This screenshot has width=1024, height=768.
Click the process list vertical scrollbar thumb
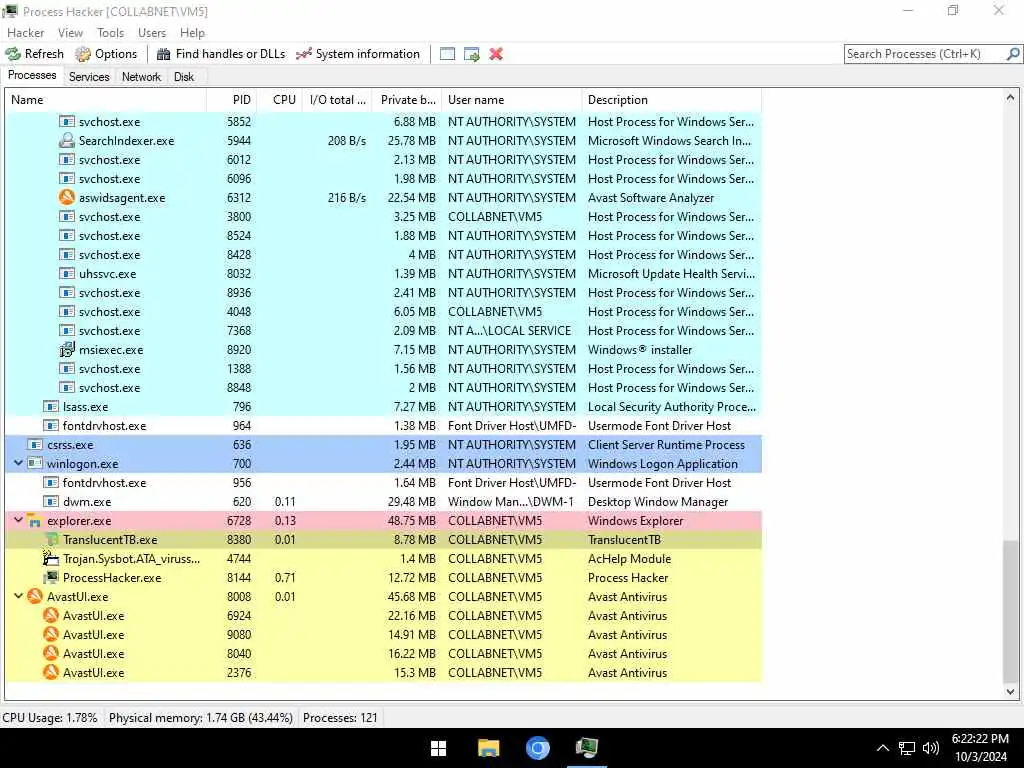1010,611
